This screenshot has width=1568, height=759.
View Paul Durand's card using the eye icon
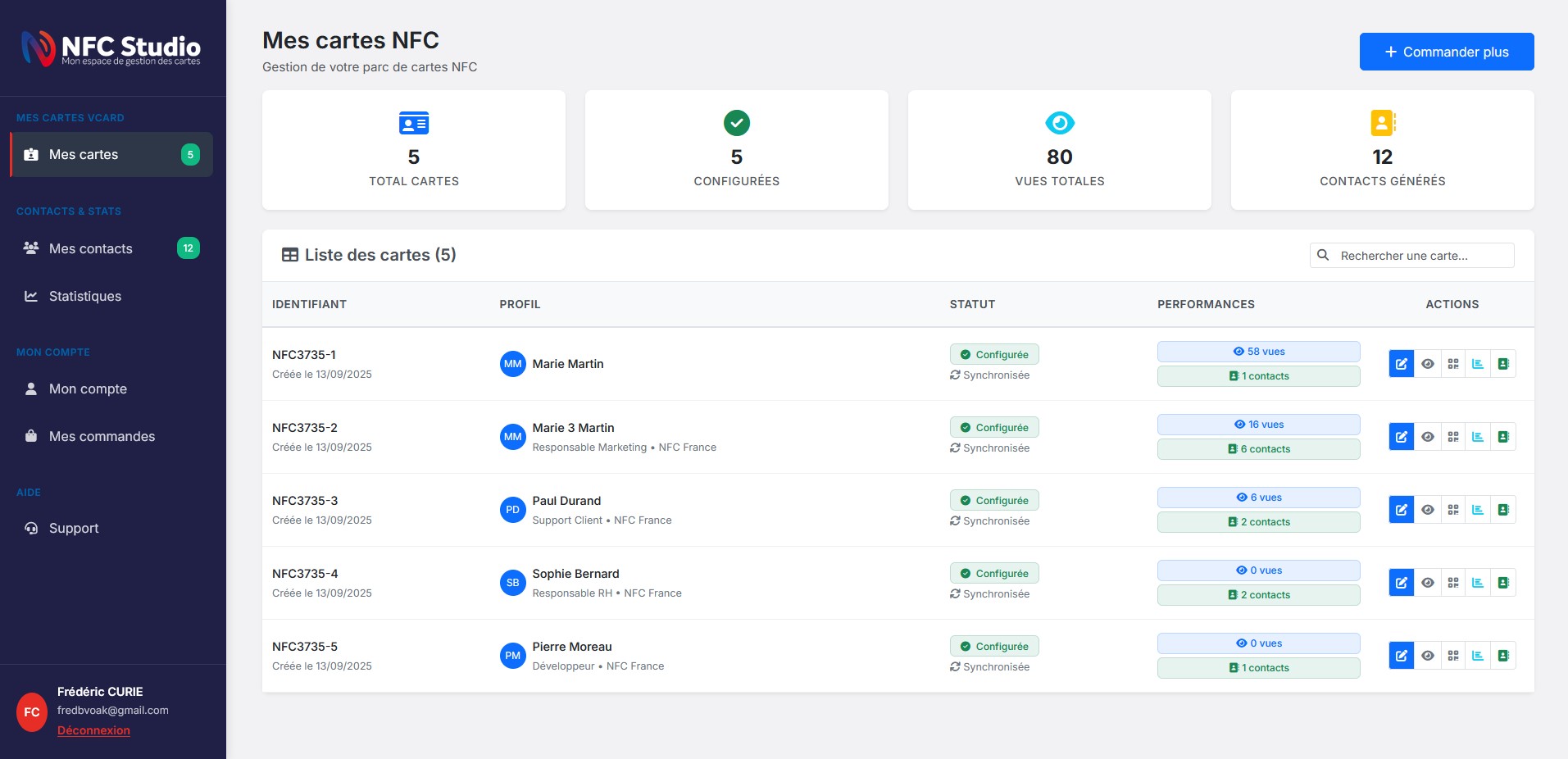(x=1427, y=510)
